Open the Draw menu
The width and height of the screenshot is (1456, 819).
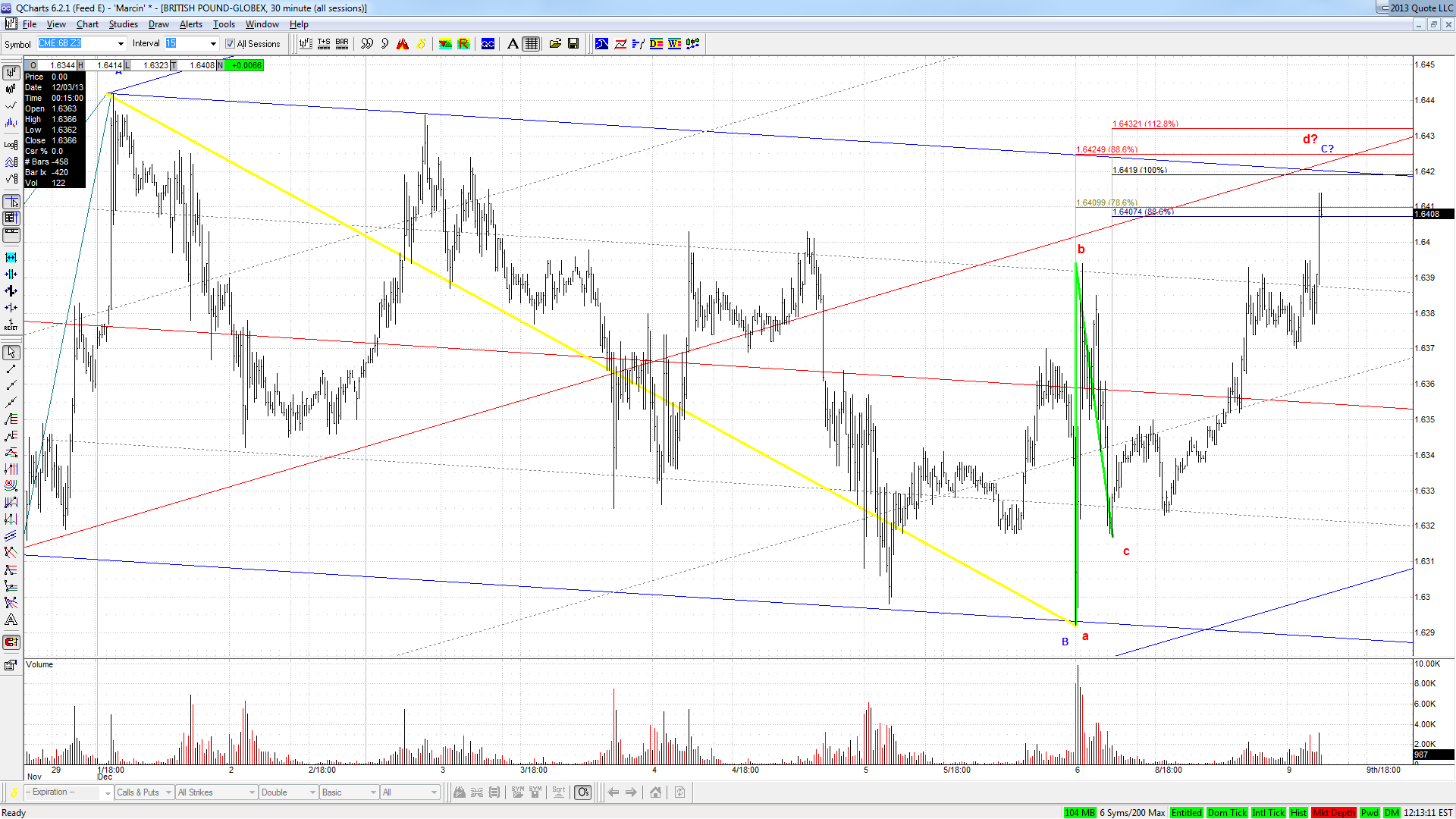pyautogui.click(x=158, y=24)
